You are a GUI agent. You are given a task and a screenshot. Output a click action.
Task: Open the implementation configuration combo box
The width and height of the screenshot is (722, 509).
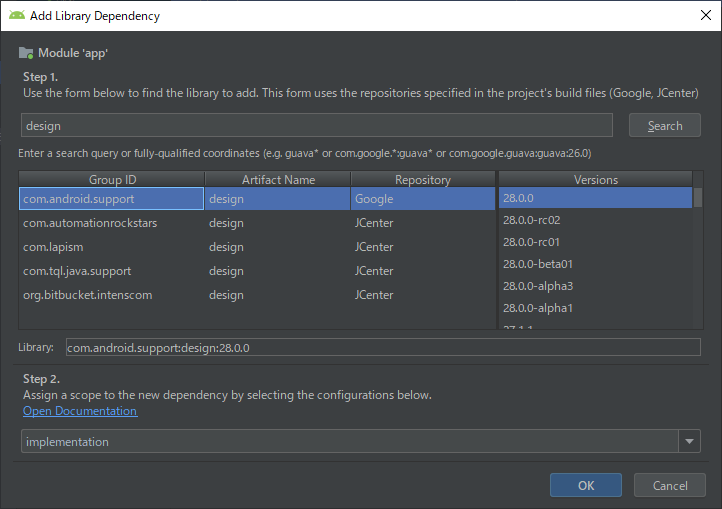click(x=348, y=441)
